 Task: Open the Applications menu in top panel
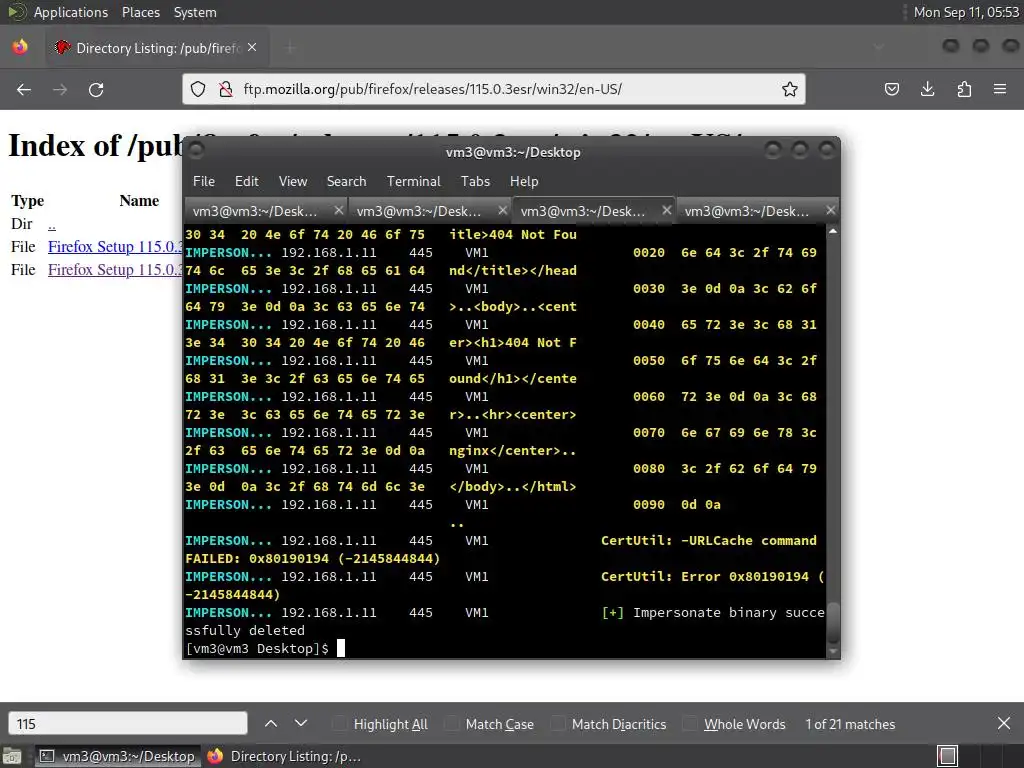point(71,12)
